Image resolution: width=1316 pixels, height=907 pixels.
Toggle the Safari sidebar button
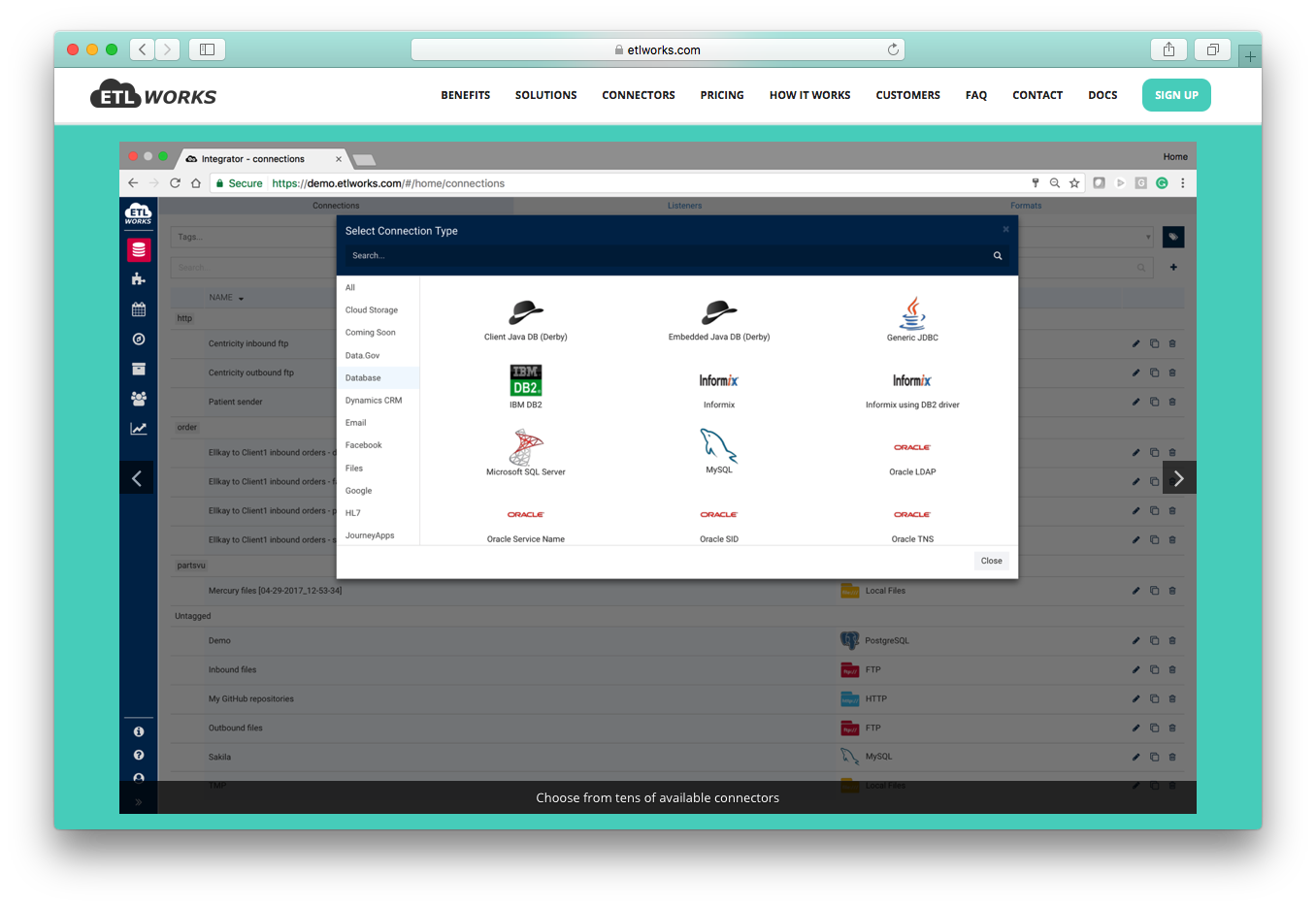(x=207, y=49)
